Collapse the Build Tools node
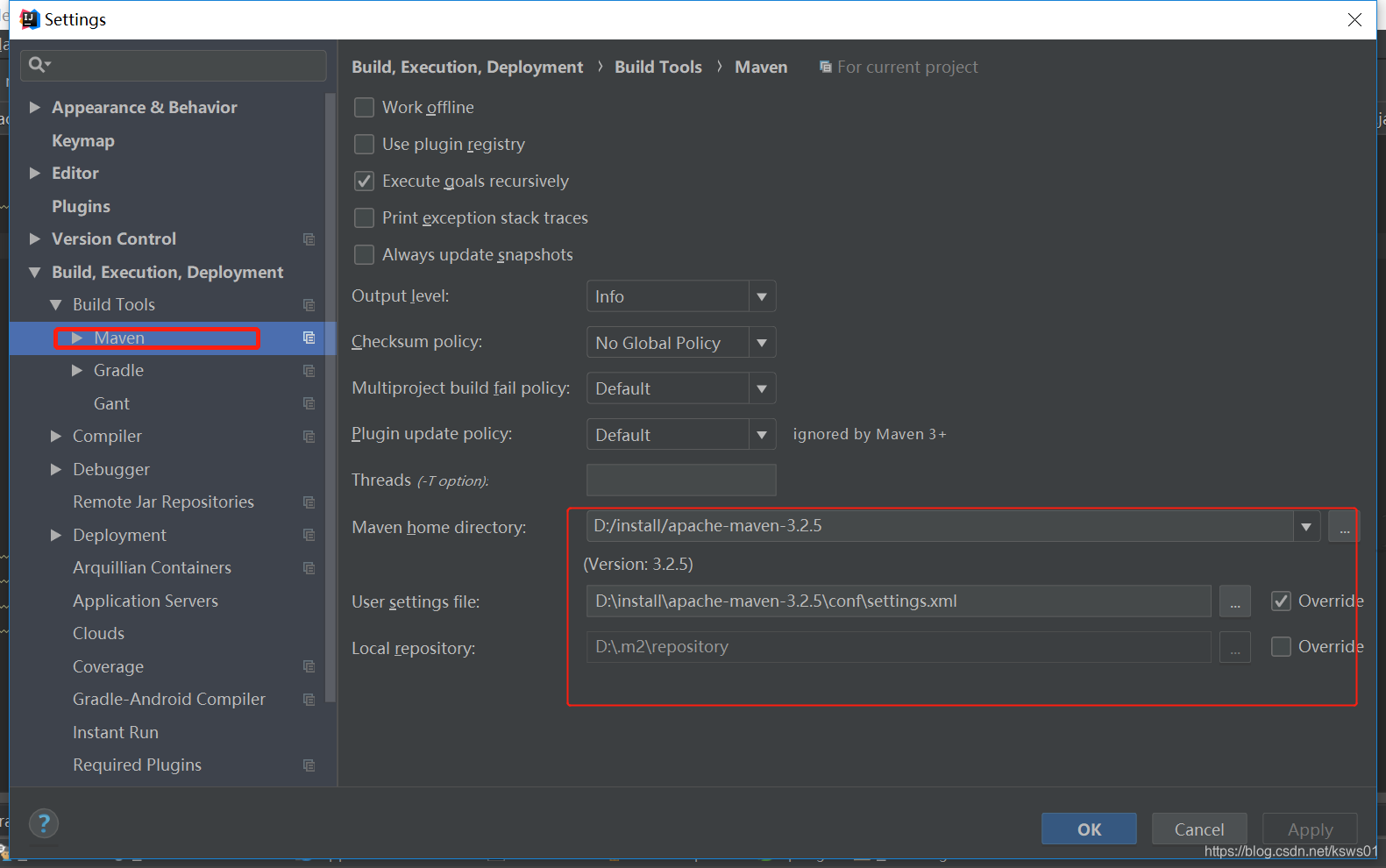This screenshot has height=868, width=1386. click(56, 305)
